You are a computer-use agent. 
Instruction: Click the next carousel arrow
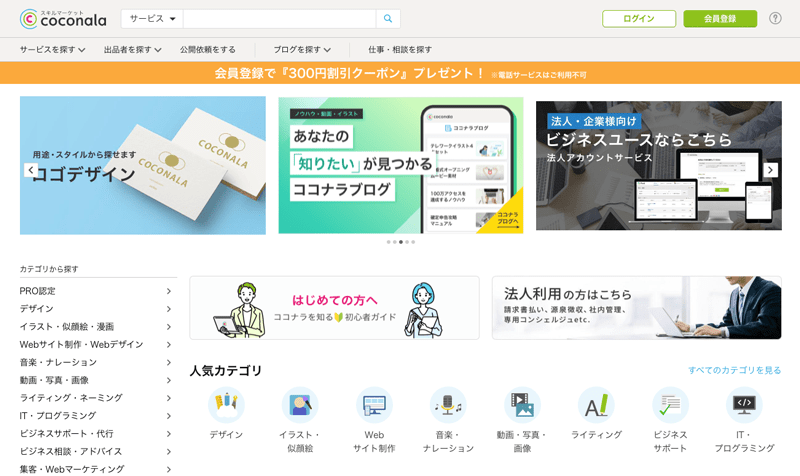tap(770, 170)
